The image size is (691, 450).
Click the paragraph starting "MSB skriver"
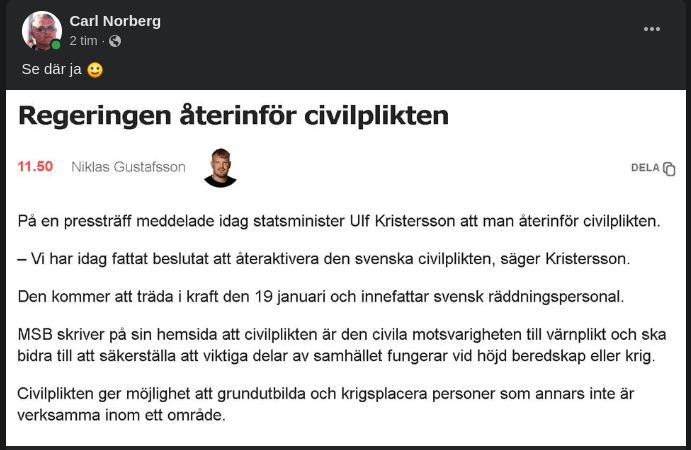tap(340, 345)
